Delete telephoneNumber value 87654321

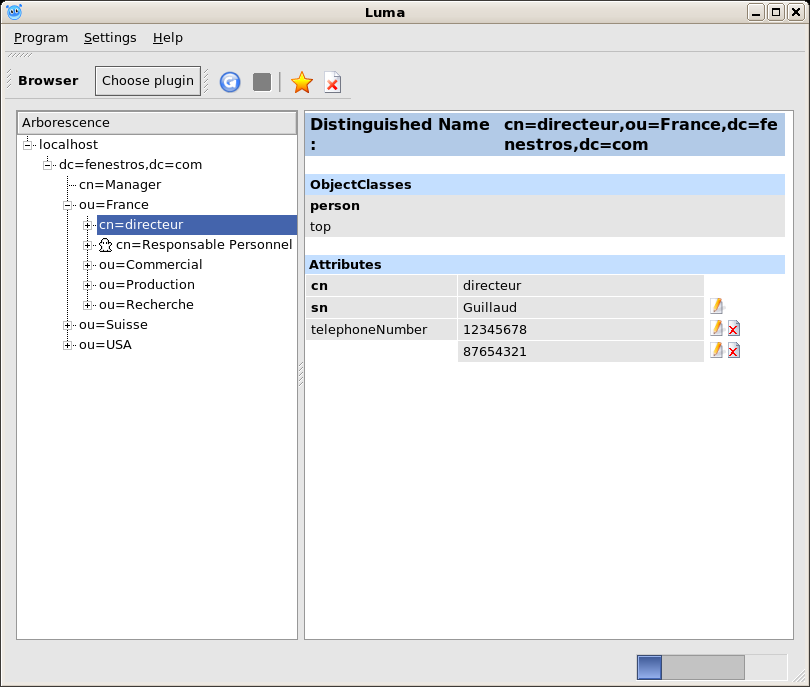[x=734, y=350]
